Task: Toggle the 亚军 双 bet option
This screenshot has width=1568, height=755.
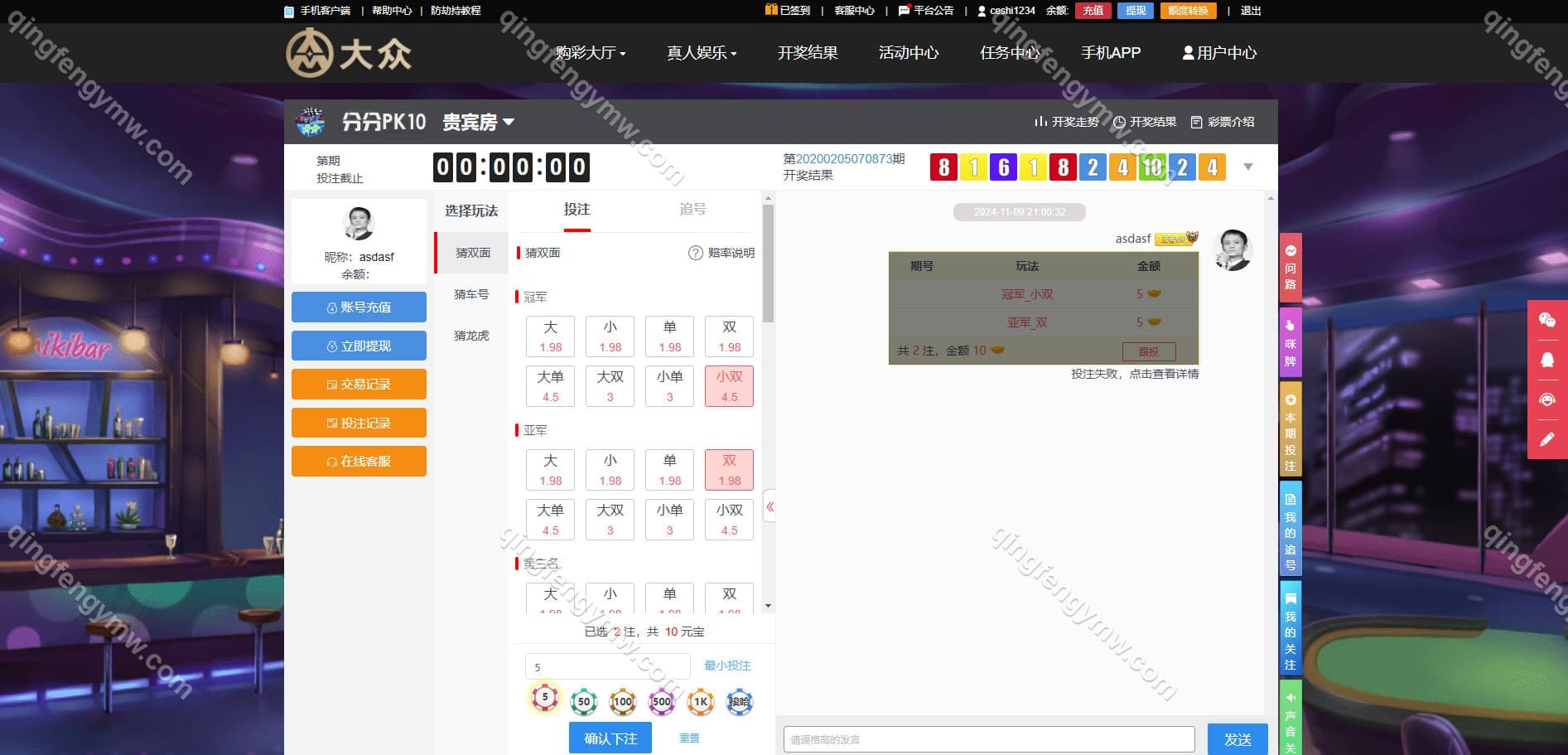Action: tap(729, 469)
